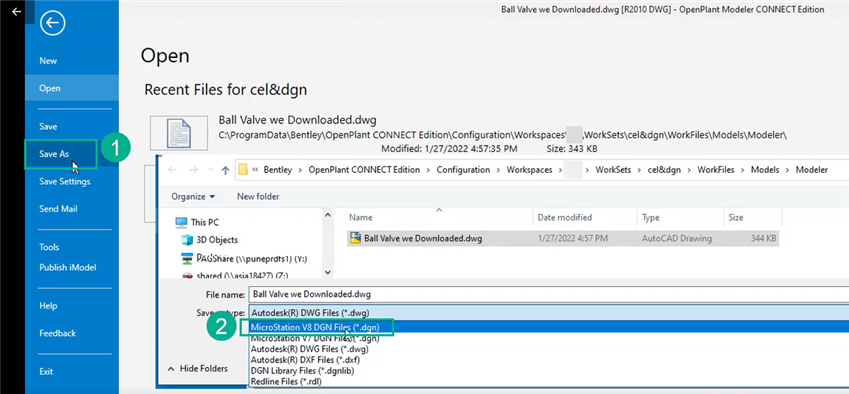Screen dimensions: 849x394
Task: Click Exit to close the application
Action: pyautogui.click(x=46, y=372)
